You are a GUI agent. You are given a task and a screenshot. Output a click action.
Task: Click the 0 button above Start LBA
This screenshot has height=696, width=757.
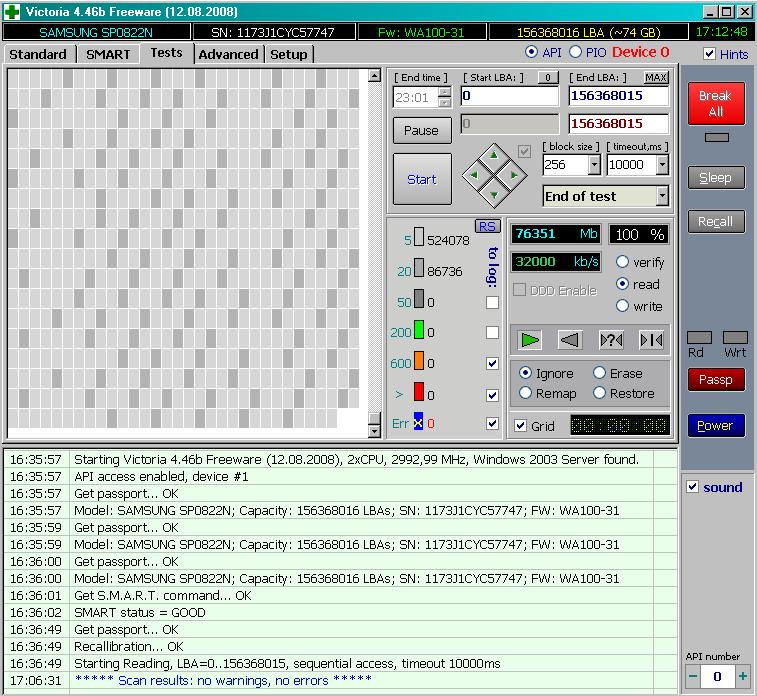click(x=548, y=77)
